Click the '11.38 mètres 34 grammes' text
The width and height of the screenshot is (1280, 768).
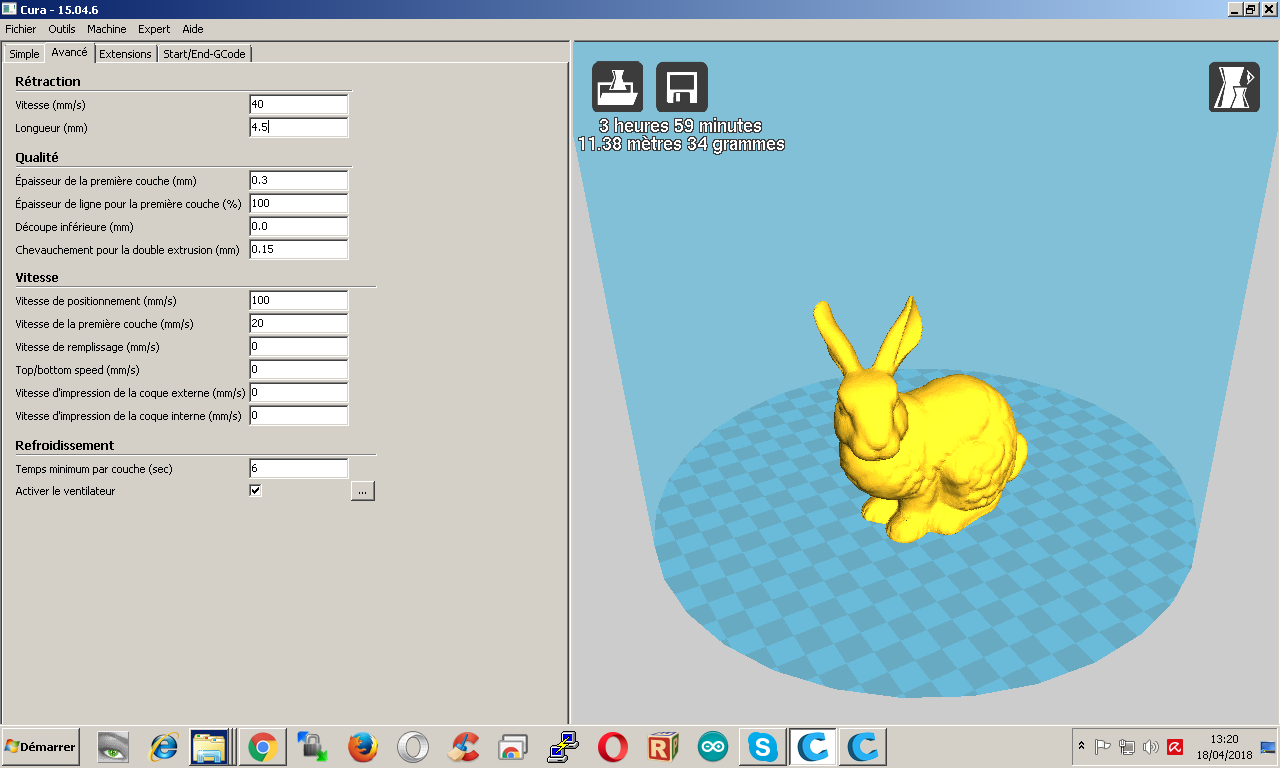681,144
